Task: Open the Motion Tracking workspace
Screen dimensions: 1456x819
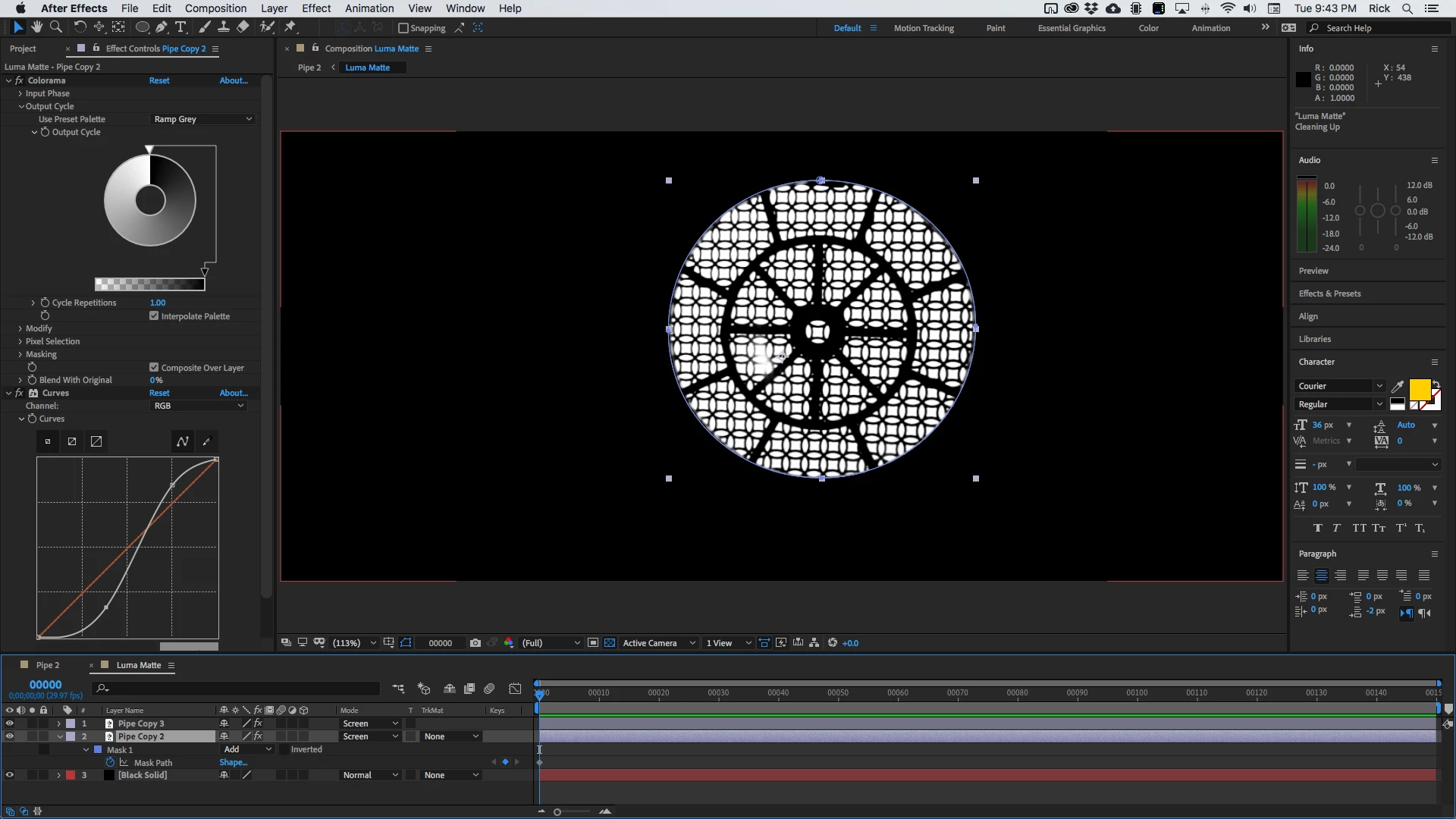Action: pyautogui.click(x=923, y=28)
